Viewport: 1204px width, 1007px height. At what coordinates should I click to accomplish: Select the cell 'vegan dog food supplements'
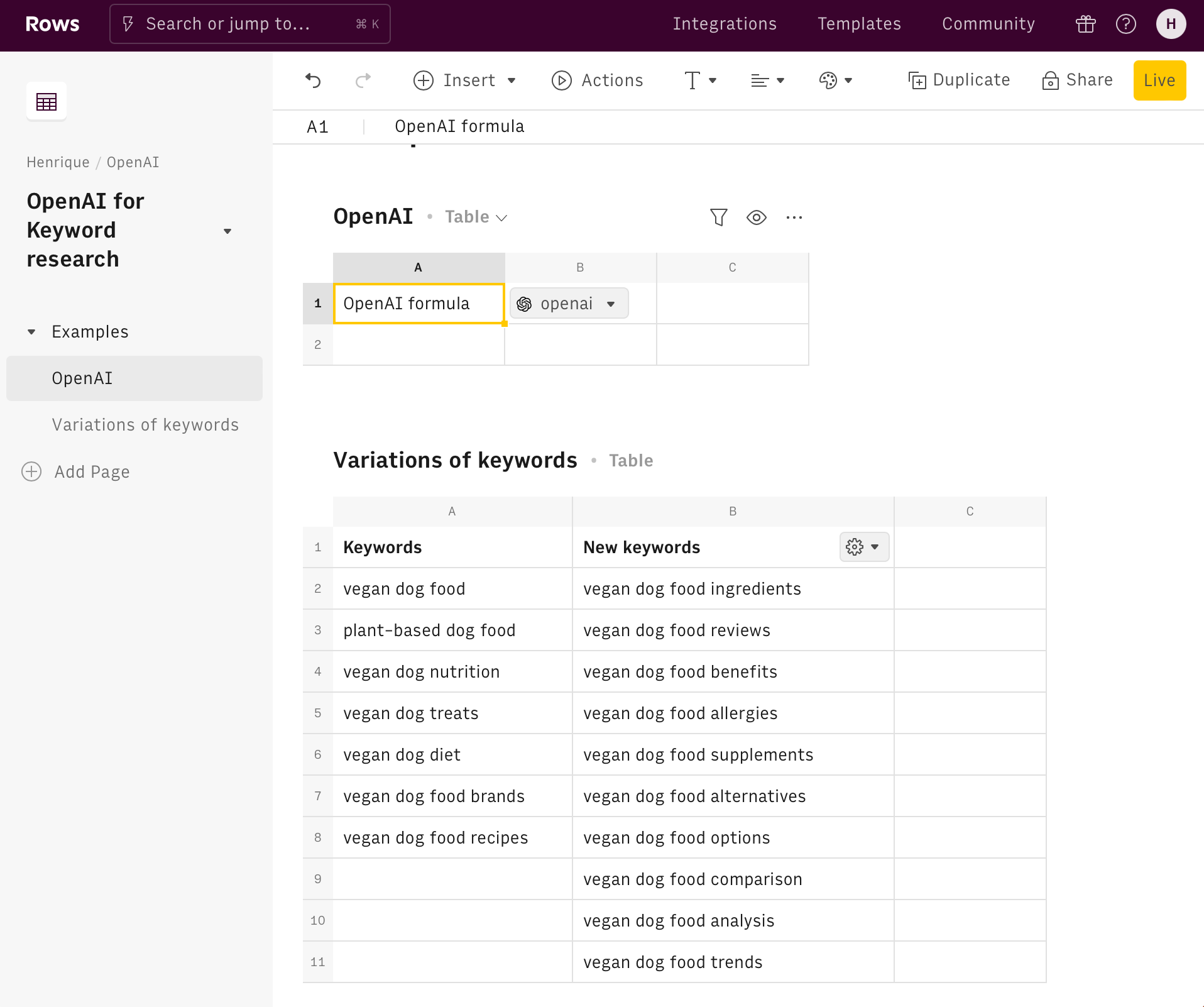click(x=733, y=755)
